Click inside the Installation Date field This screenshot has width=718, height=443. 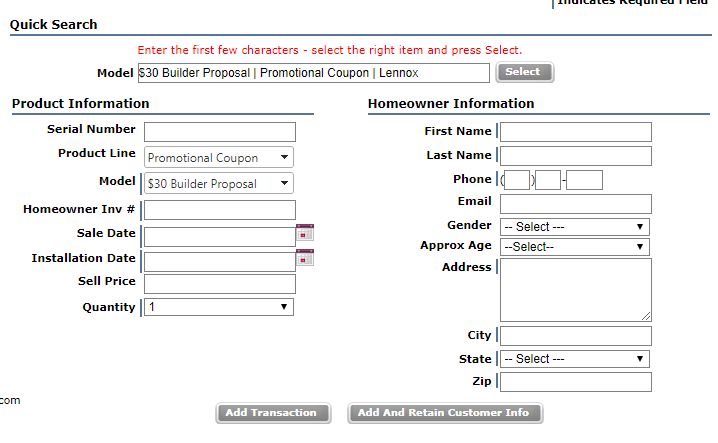click(220, 262)
